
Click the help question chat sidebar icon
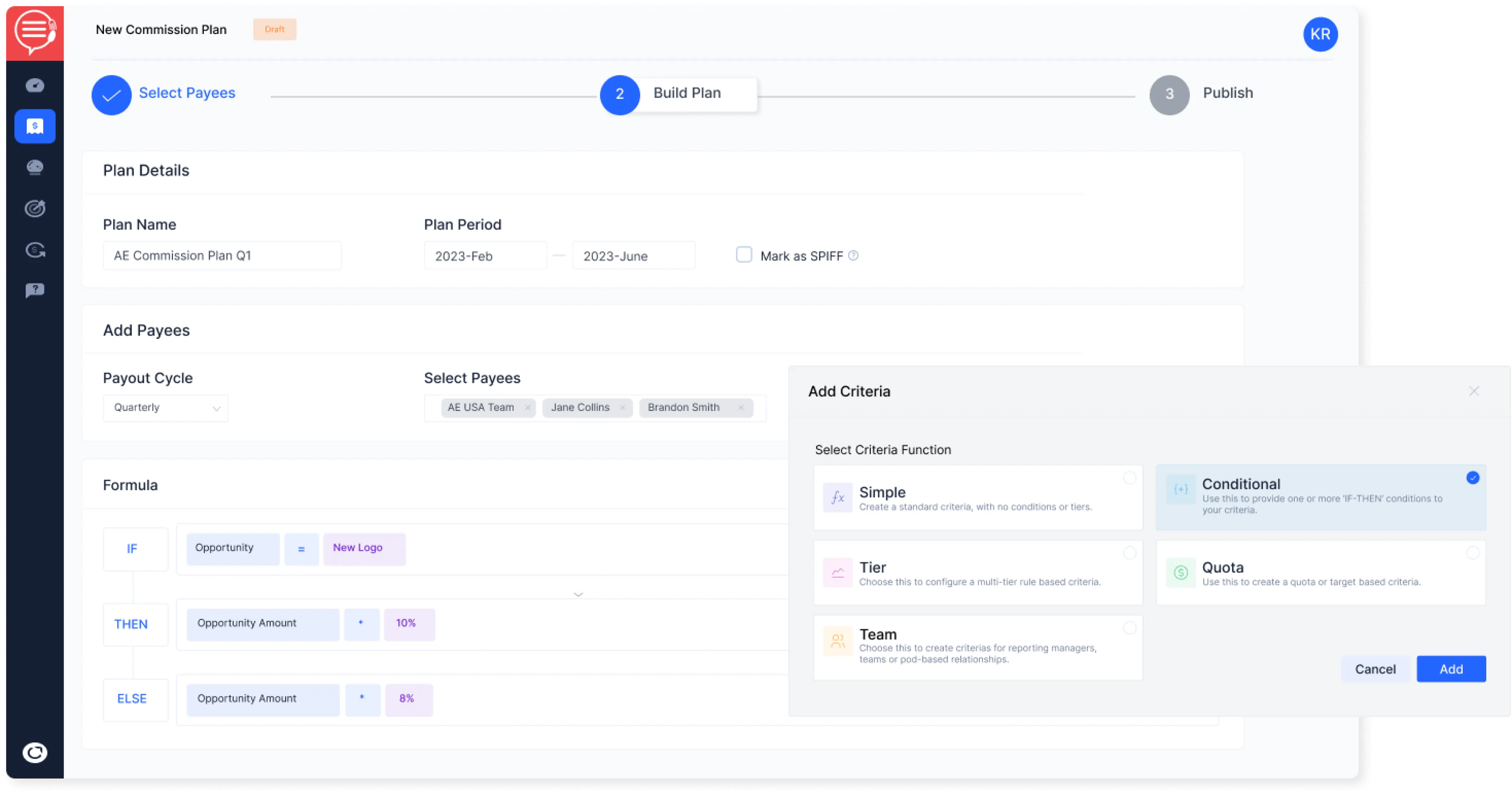pos(35,290)
